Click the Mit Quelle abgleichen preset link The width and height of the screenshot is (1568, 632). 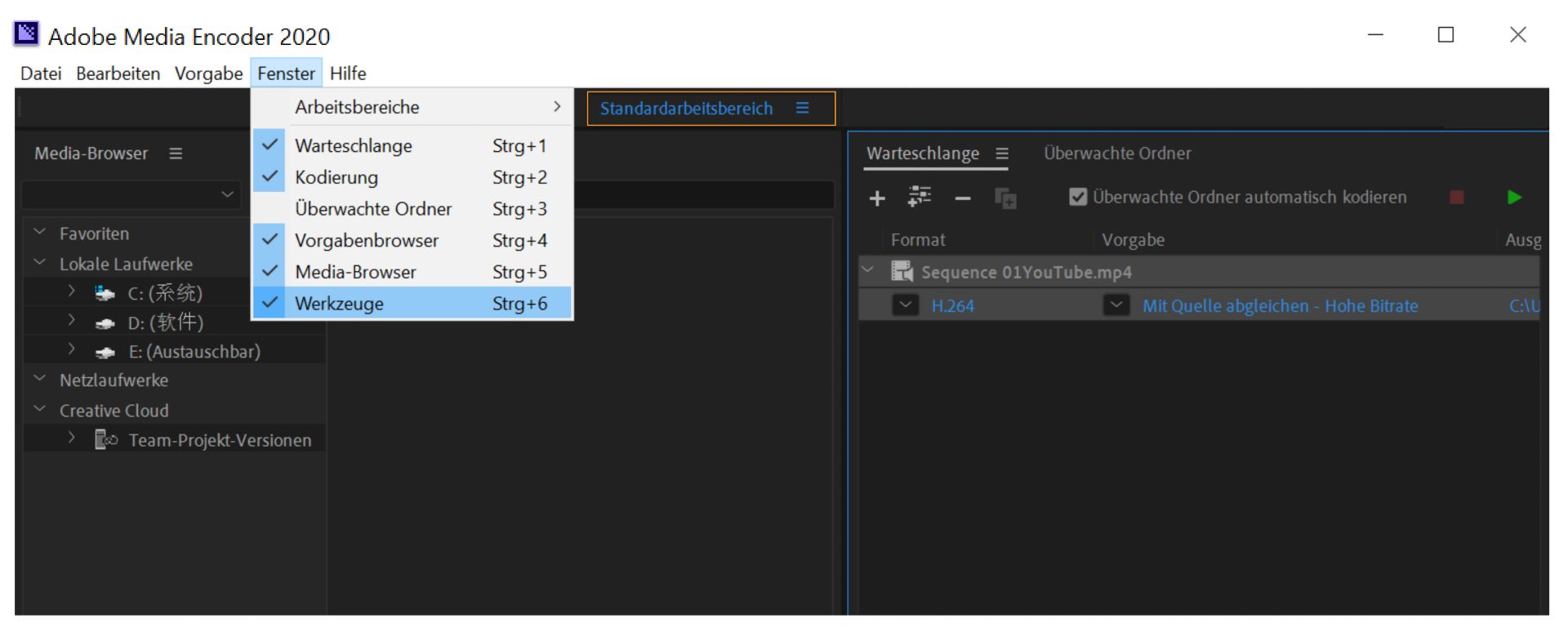(1279, 306)
